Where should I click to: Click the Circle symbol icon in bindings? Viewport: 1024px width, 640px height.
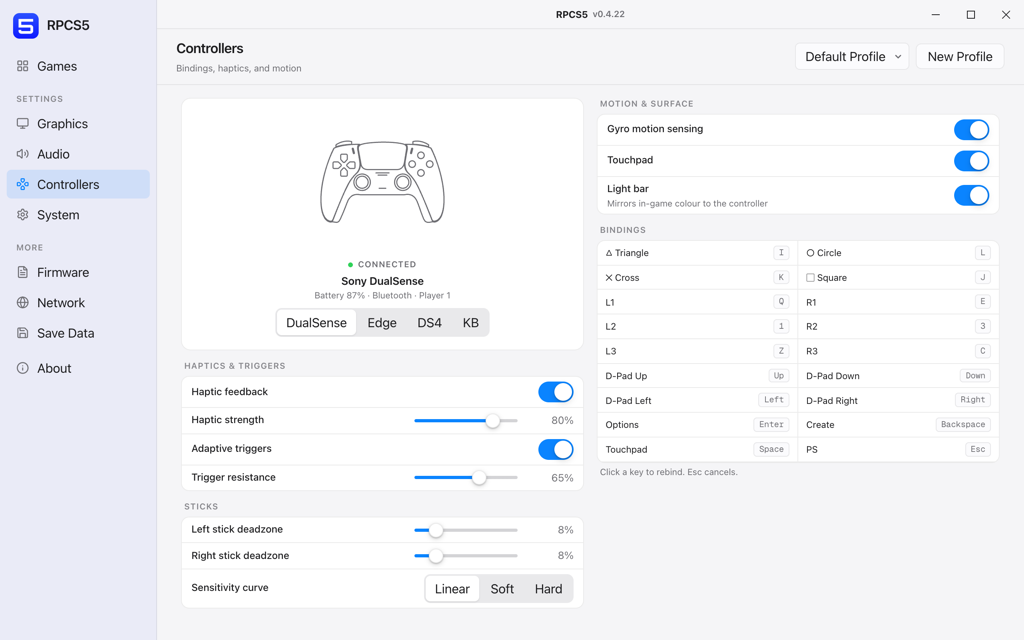click(x=810, y=253)
